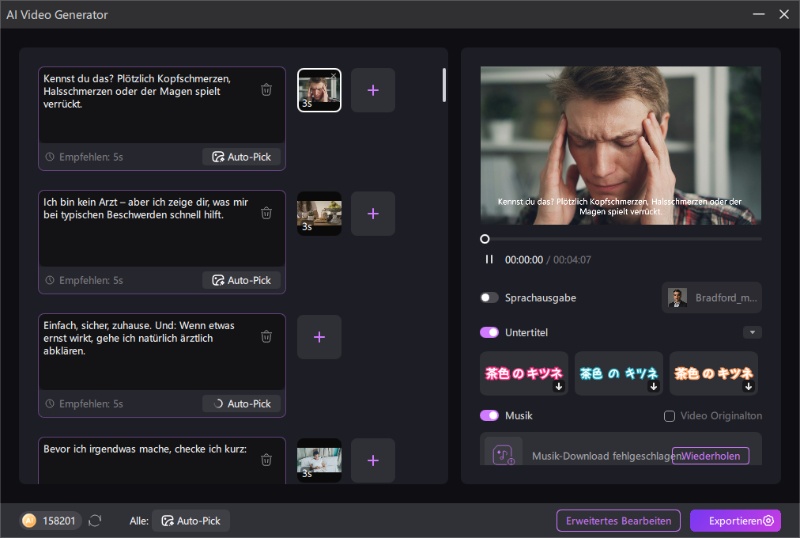
Task: Turn off the Untertitel switch
Action: pyautogui.click(x=489, y=332)
